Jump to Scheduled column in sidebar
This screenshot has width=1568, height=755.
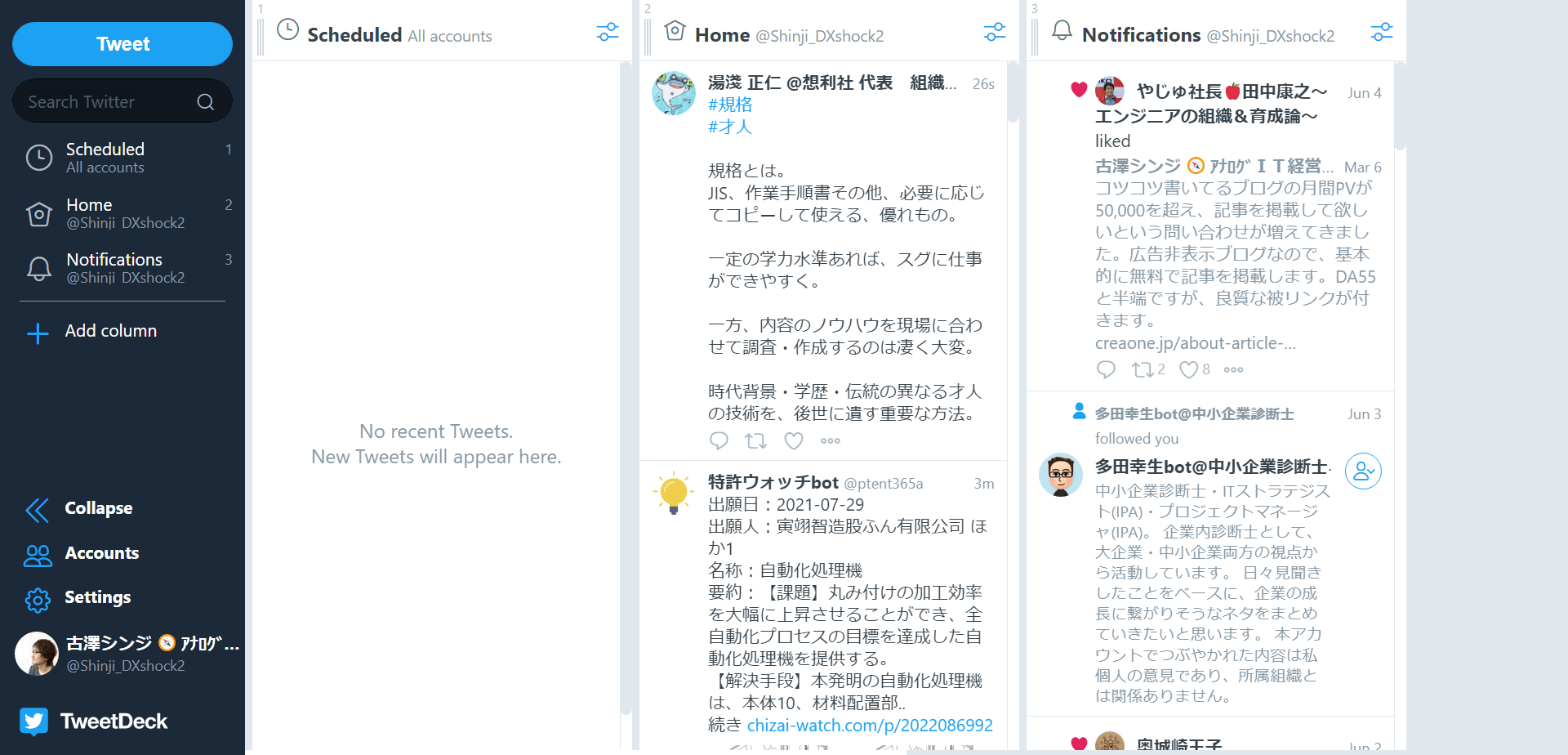coord(122,158)
